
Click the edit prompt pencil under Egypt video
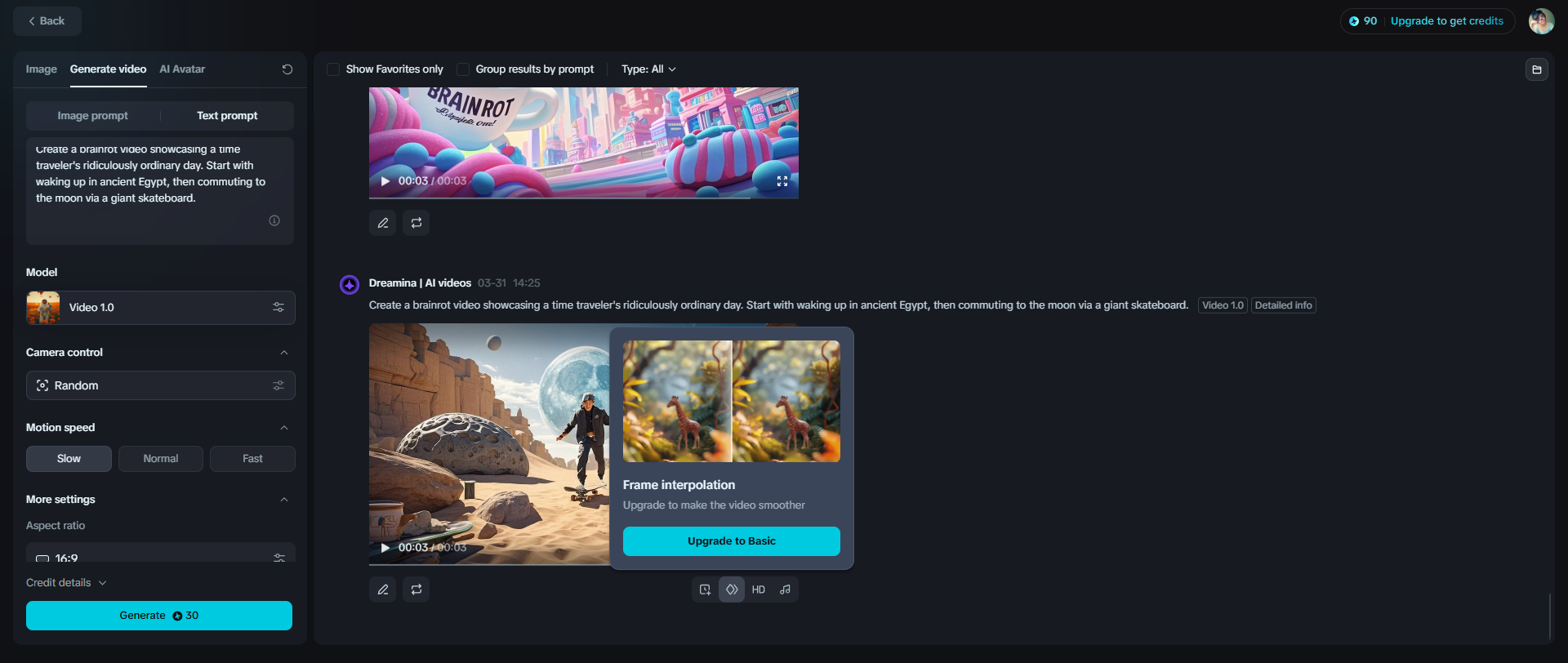point(382,590)
